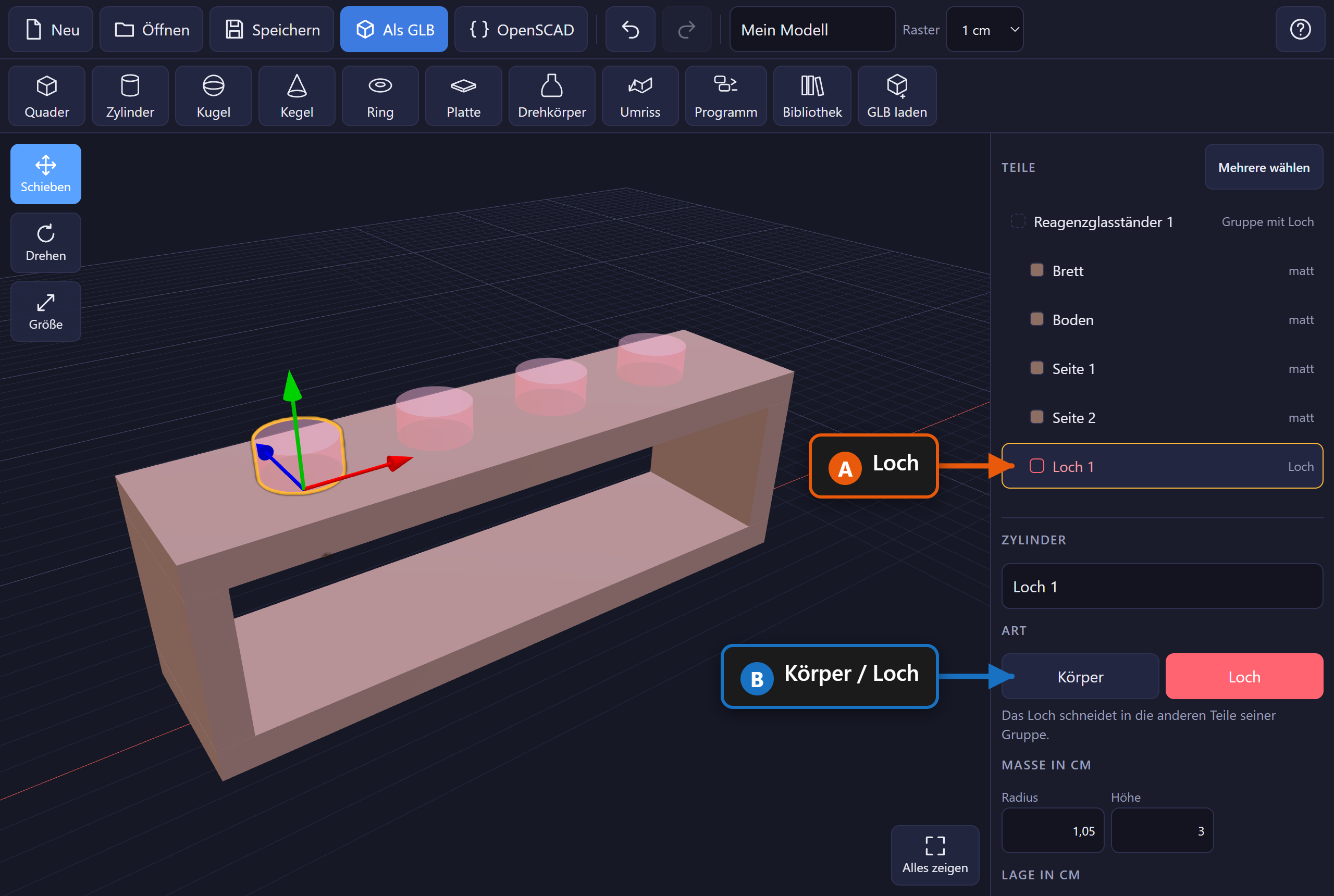Undo the last action
Image resolution: width=1334 pixels, height=896 pixels.
631,29
